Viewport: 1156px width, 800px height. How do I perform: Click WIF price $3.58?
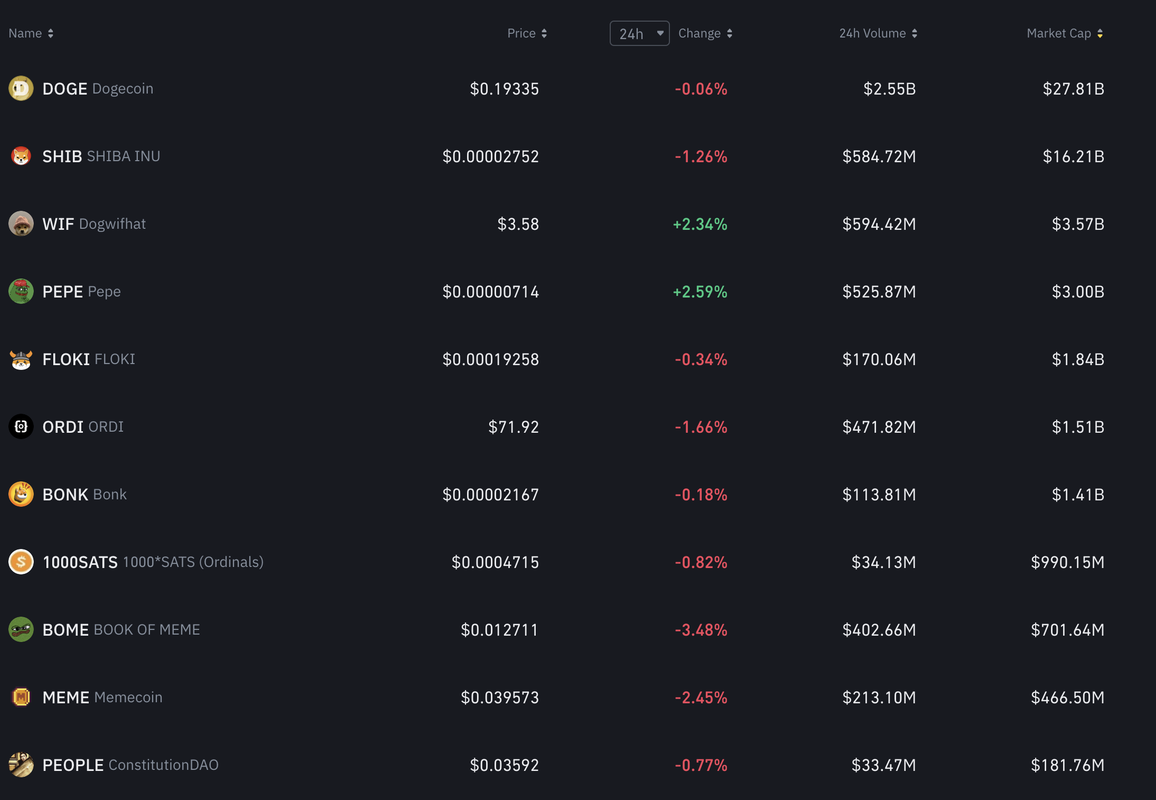[518, 224]
